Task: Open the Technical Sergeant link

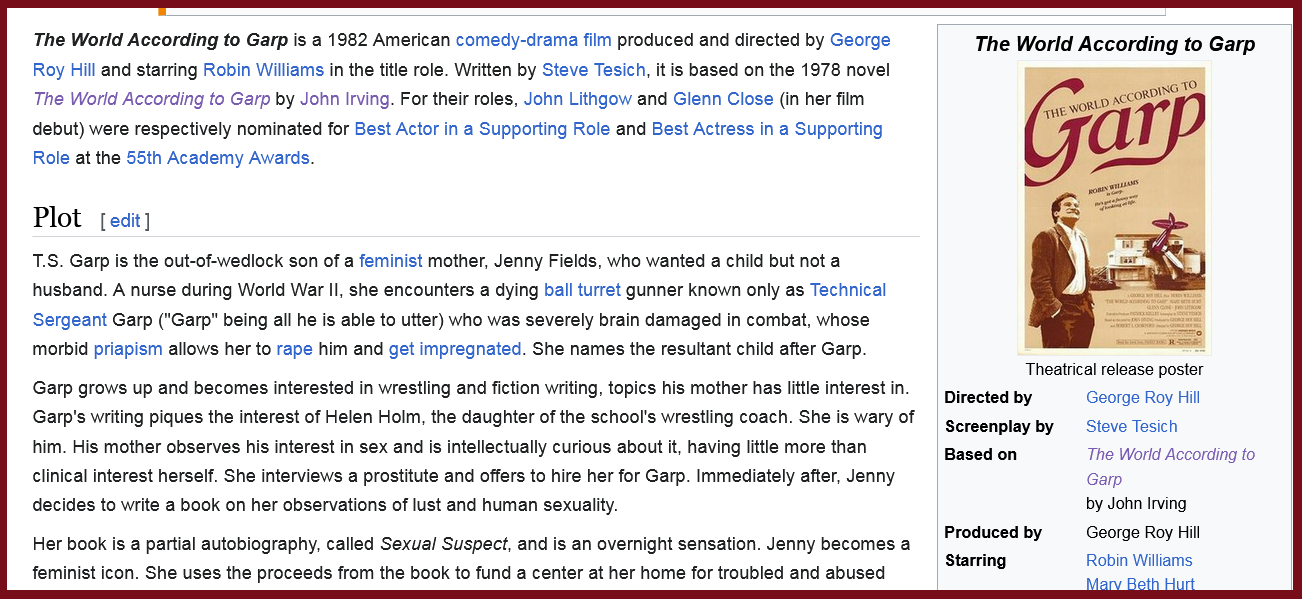Action: point(848,290)
